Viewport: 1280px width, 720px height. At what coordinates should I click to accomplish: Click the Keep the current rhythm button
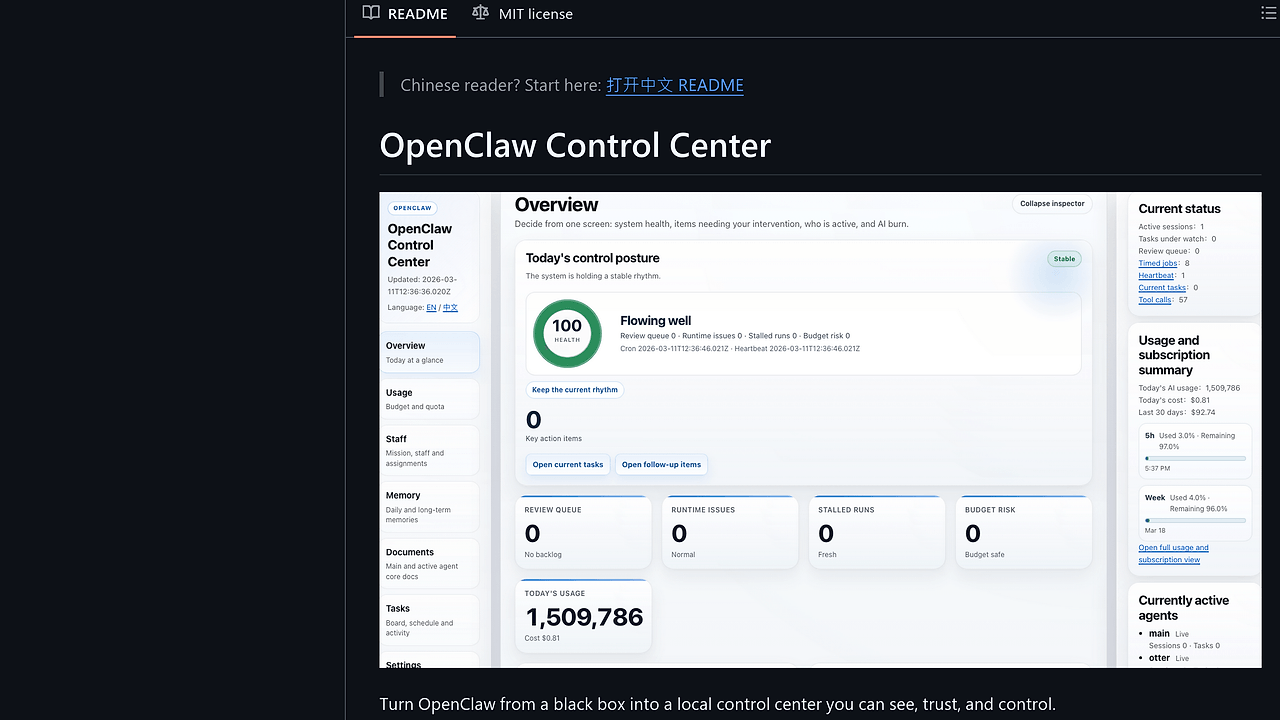(x=575, y=390)
